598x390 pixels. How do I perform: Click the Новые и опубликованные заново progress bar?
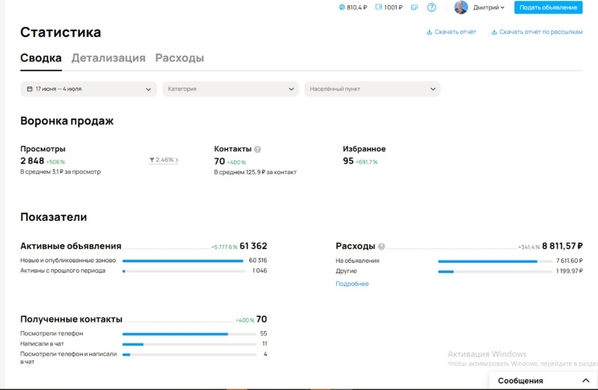183,261
